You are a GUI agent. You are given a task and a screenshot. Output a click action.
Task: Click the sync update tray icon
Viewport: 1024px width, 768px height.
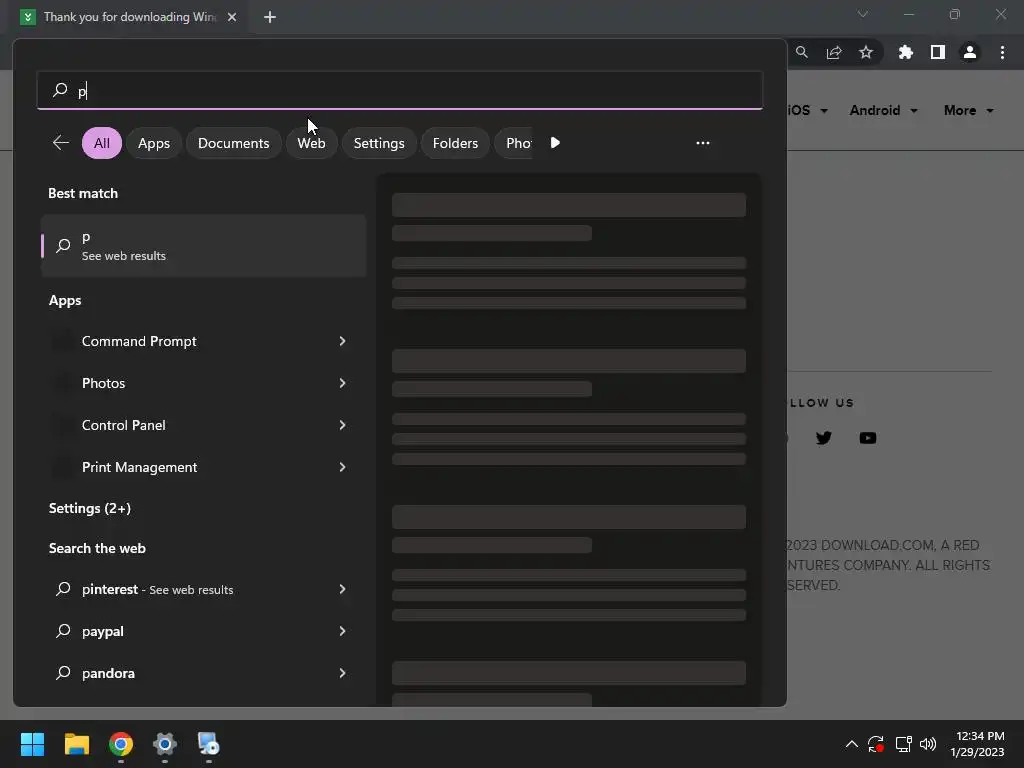click(x=876, y=744)
